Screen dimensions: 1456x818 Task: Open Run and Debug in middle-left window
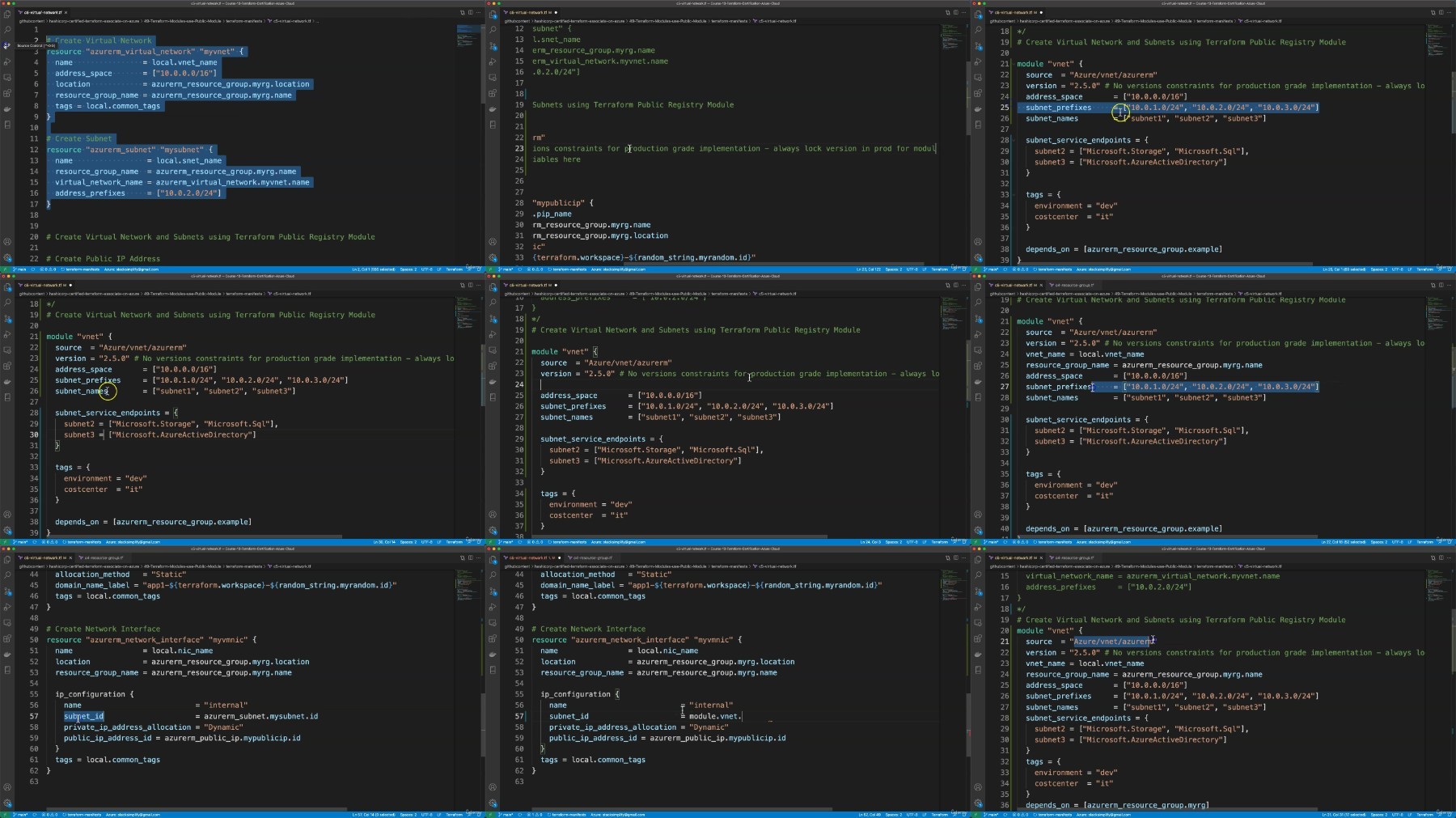tap(7, 334)
